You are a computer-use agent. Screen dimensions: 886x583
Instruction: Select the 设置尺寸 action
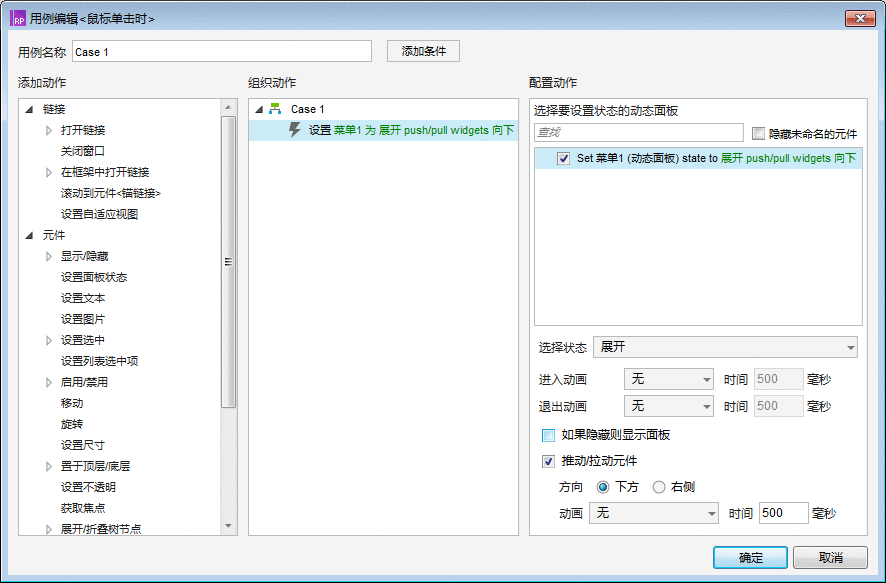[x=83, y=445]
